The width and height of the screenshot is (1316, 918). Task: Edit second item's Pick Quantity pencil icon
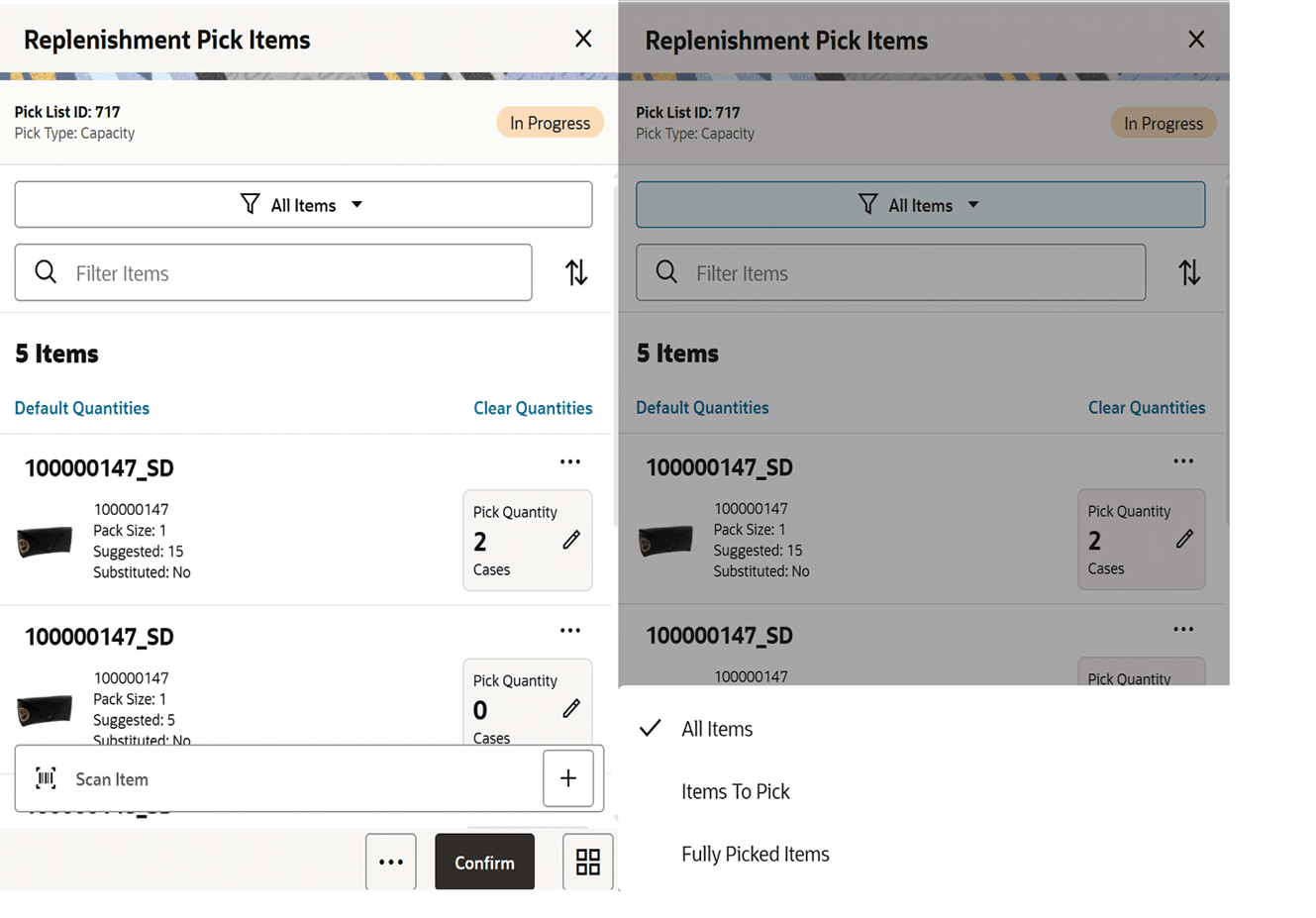tap(571, 708)
